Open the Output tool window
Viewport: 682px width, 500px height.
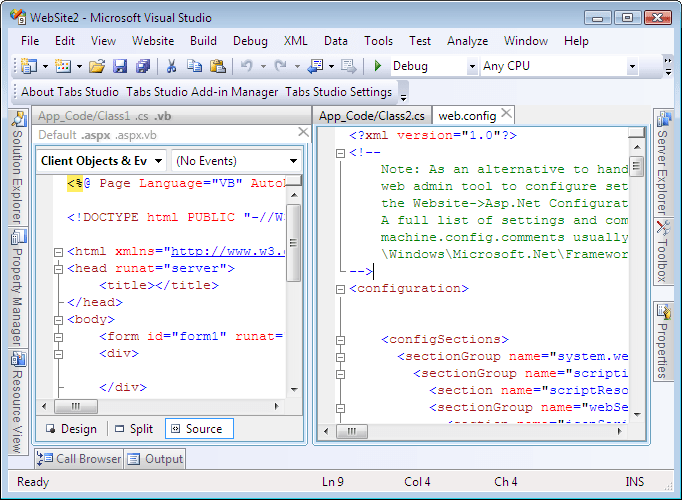click(x=156, y=459)
